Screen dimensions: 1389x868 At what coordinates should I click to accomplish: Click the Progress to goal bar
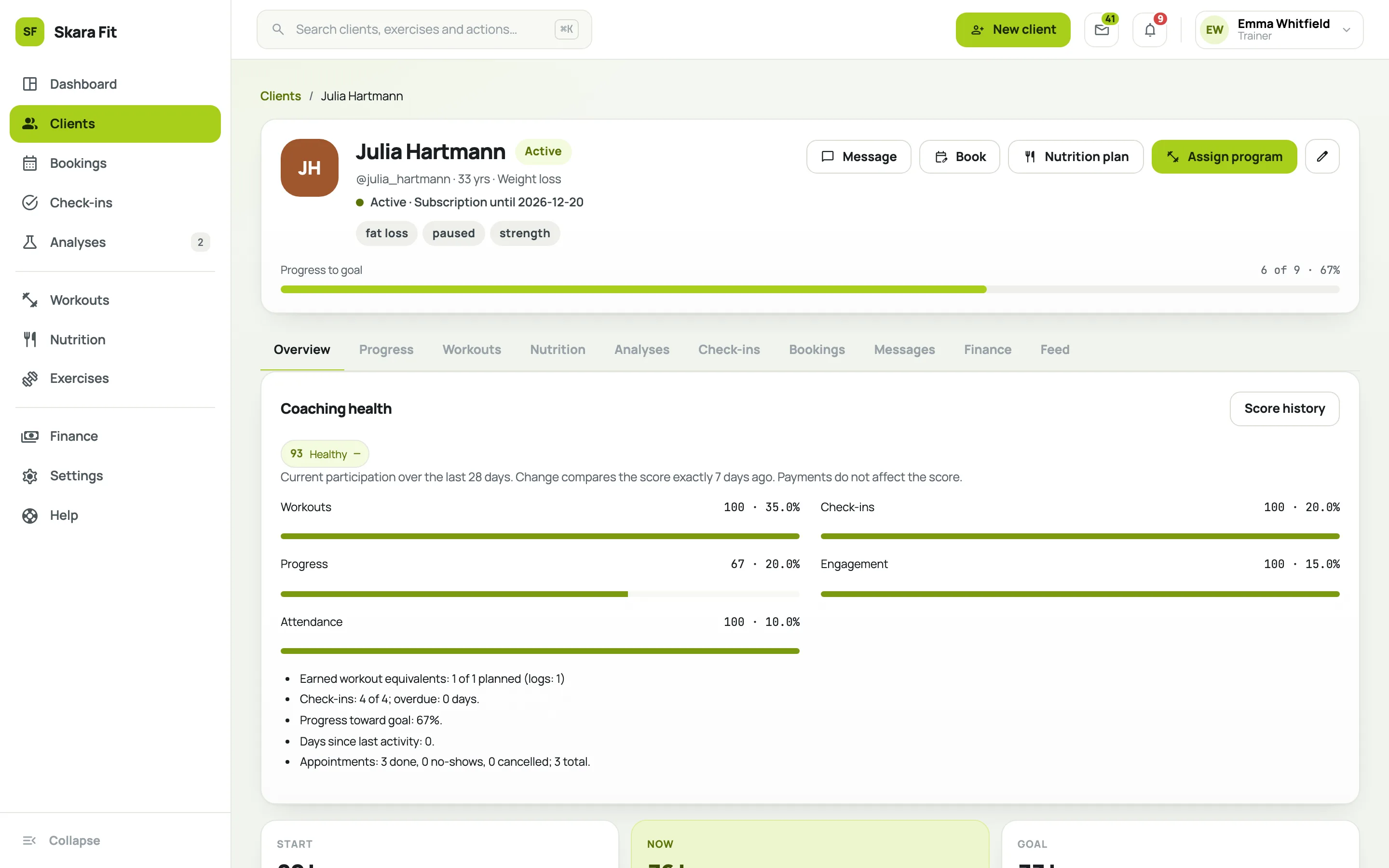pyautogui.click(x=809, y=289)
